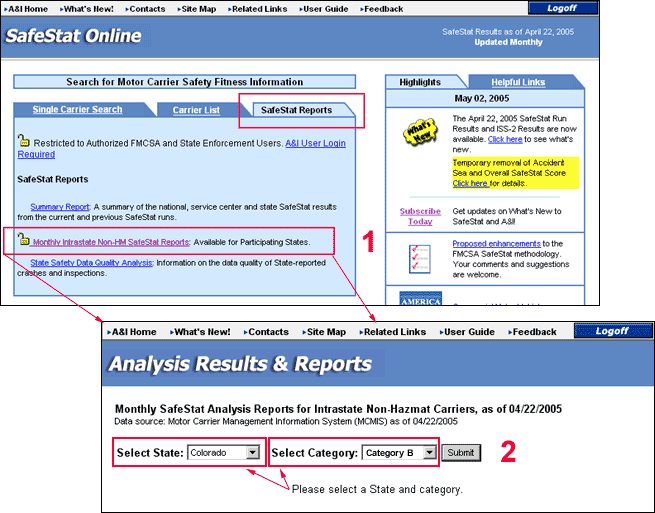This screenshot has height=513, width=655.
Task: Open Related Links in SafeStat Online menu
Action: coord(258,9)
